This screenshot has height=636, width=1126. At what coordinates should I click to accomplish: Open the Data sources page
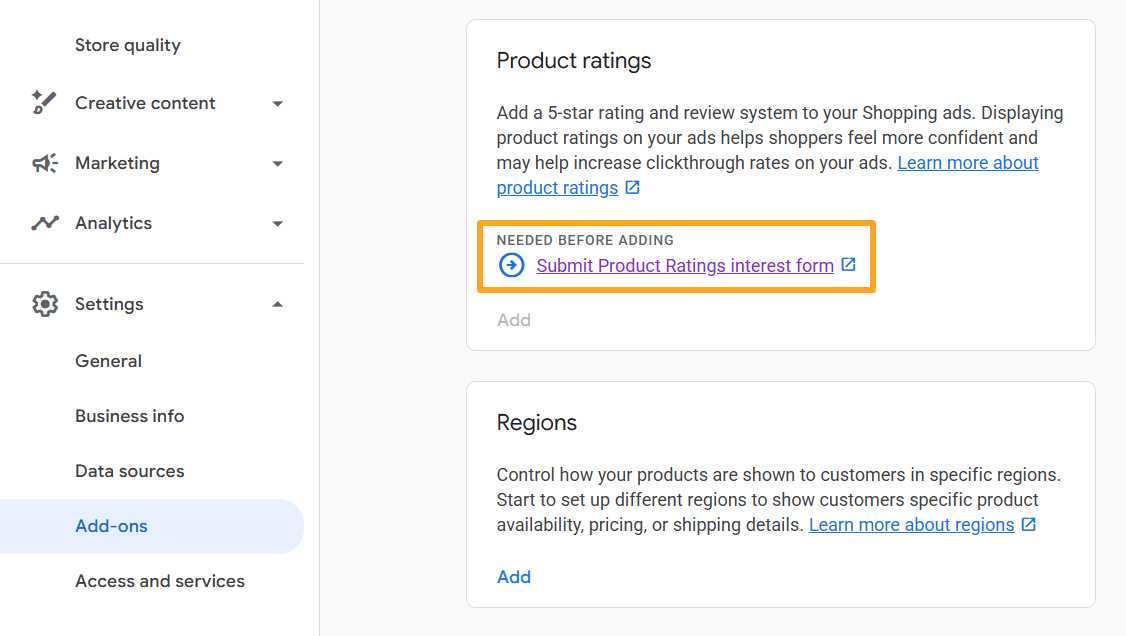(x=129, y=471)
